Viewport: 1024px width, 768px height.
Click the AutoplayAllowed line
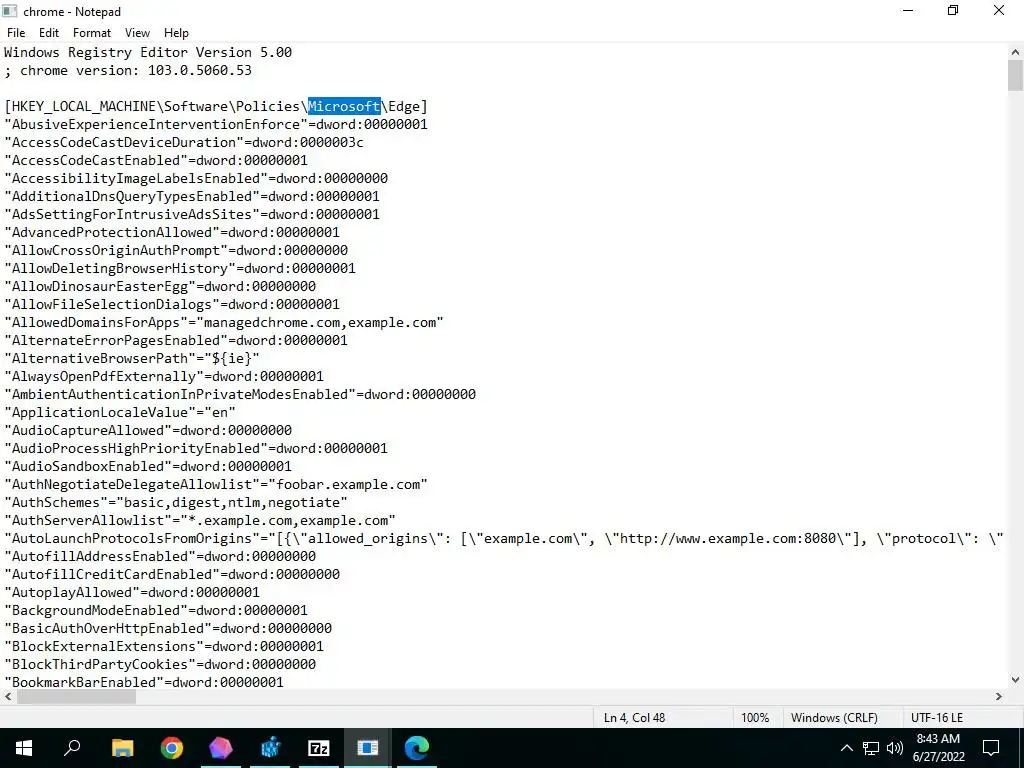pyautogui.click(x=132, y=592)
